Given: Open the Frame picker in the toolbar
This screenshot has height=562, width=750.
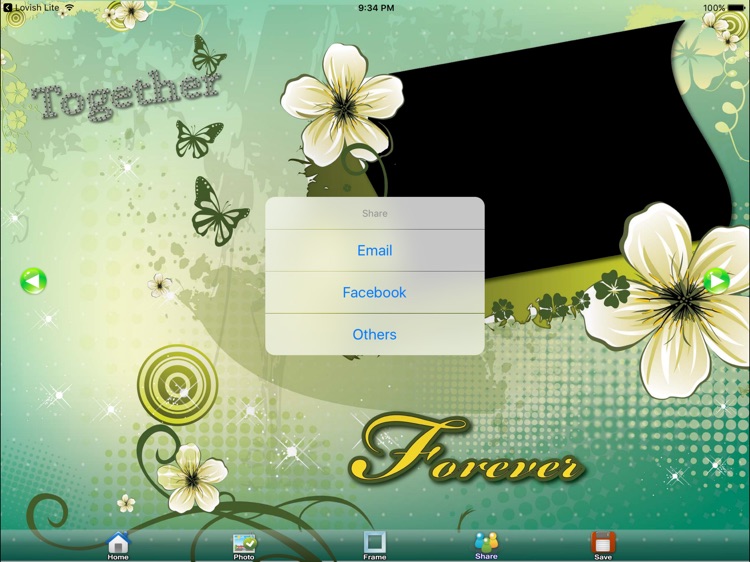Looking at the screenshot, I should coord(375,546).
